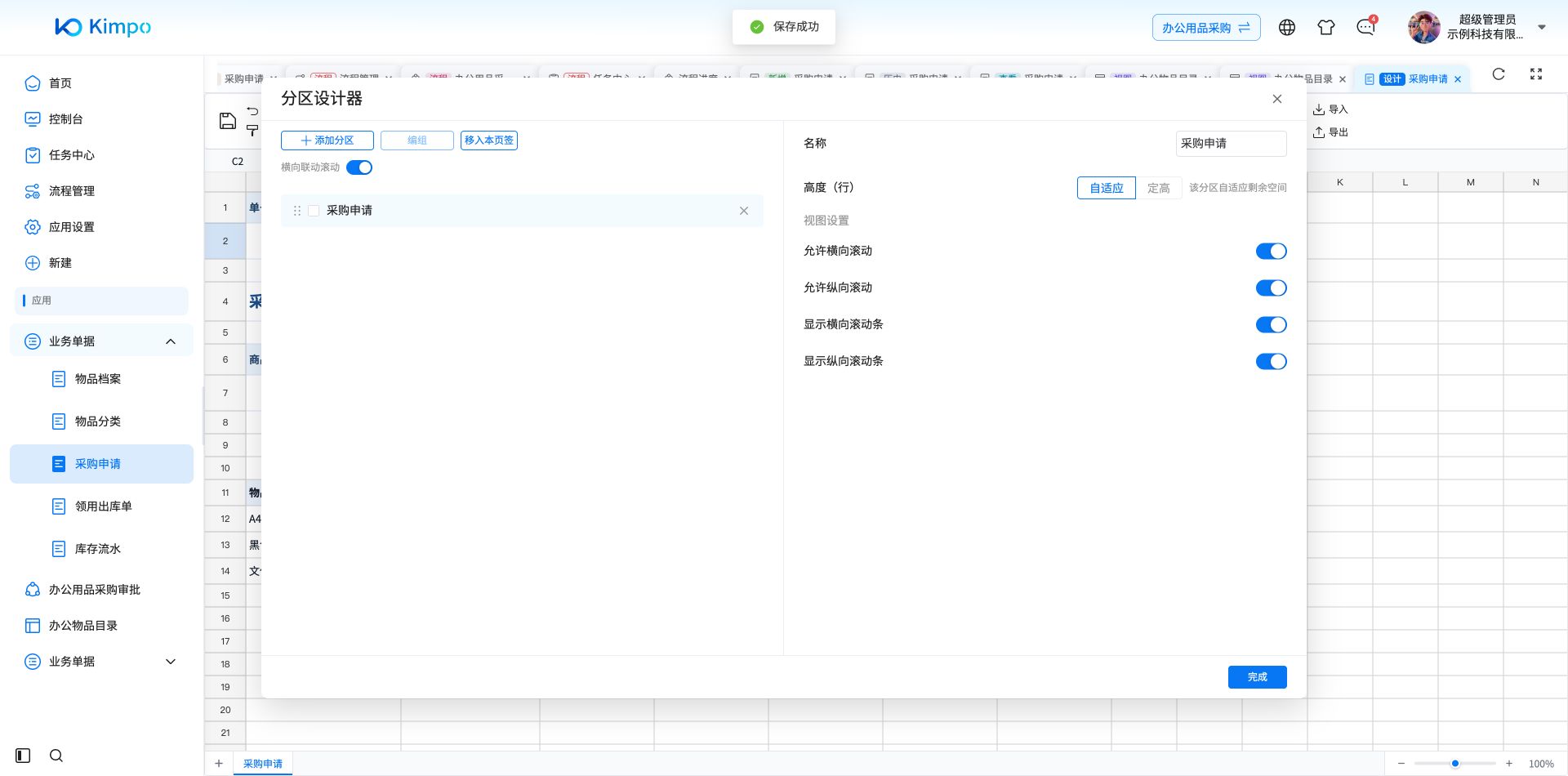Collapse the first 业务单据 group

coord(171,341)
